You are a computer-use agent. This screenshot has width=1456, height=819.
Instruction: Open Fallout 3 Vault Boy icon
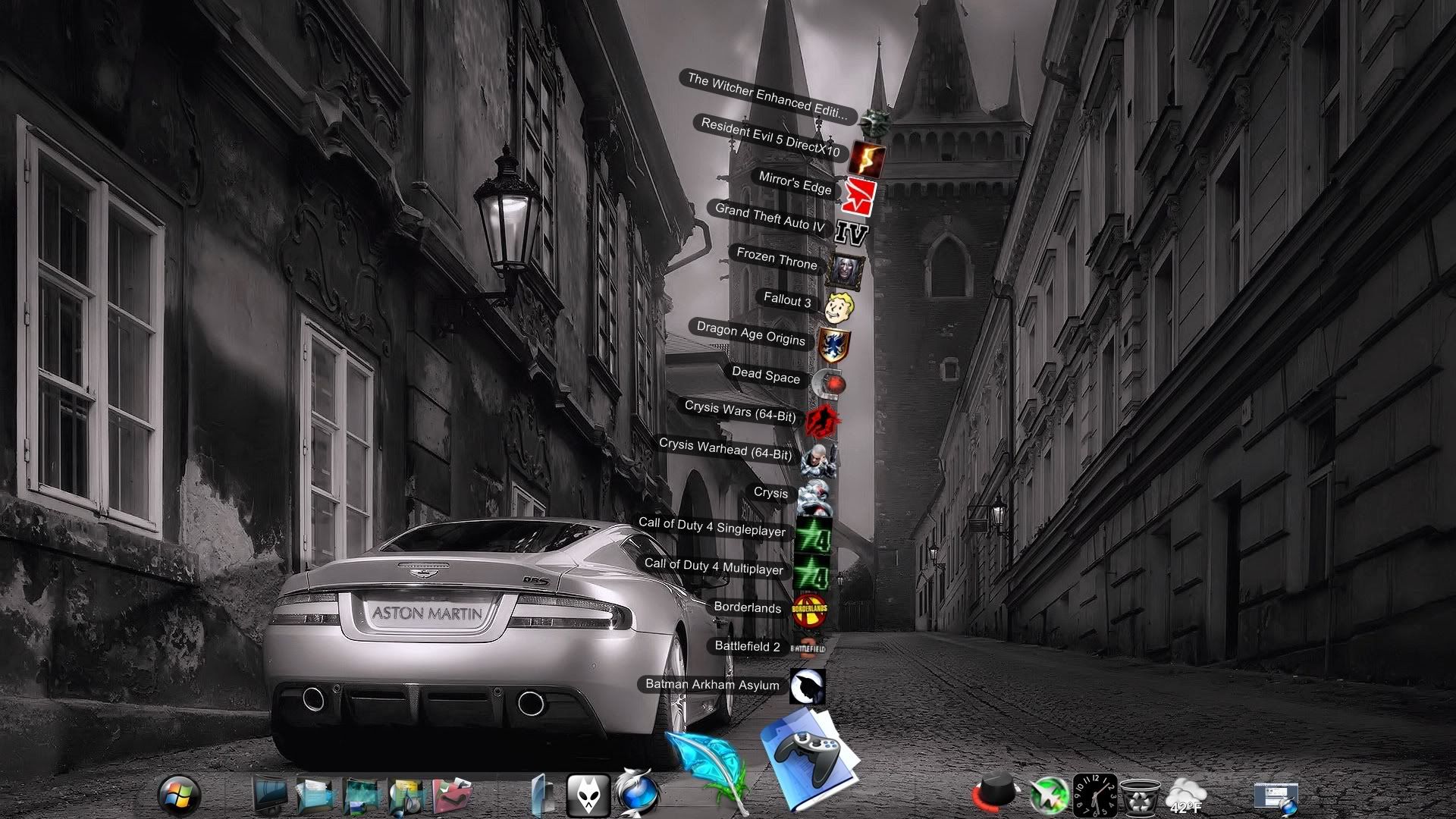[x=839, y=308]
